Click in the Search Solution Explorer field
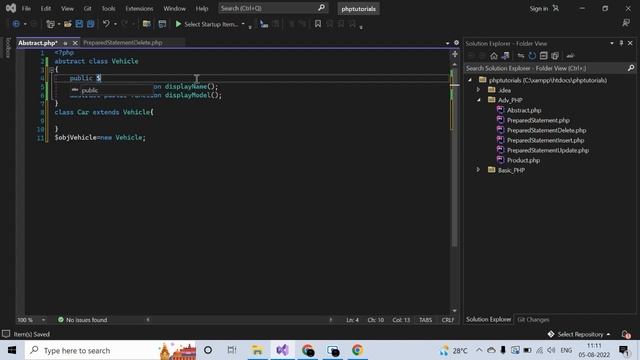640x360 pixels. coord(545,68)
